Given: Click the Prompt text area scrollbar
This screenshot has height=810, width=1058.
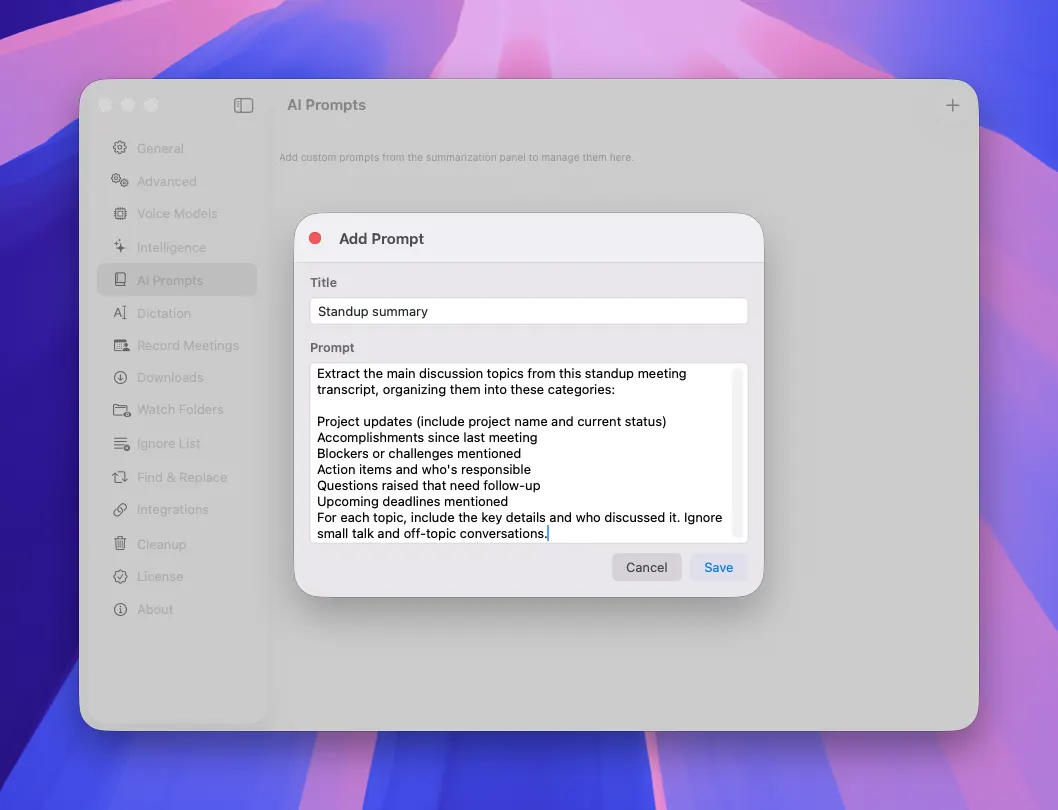Looking at the screenshot, I should coord(738,453).
